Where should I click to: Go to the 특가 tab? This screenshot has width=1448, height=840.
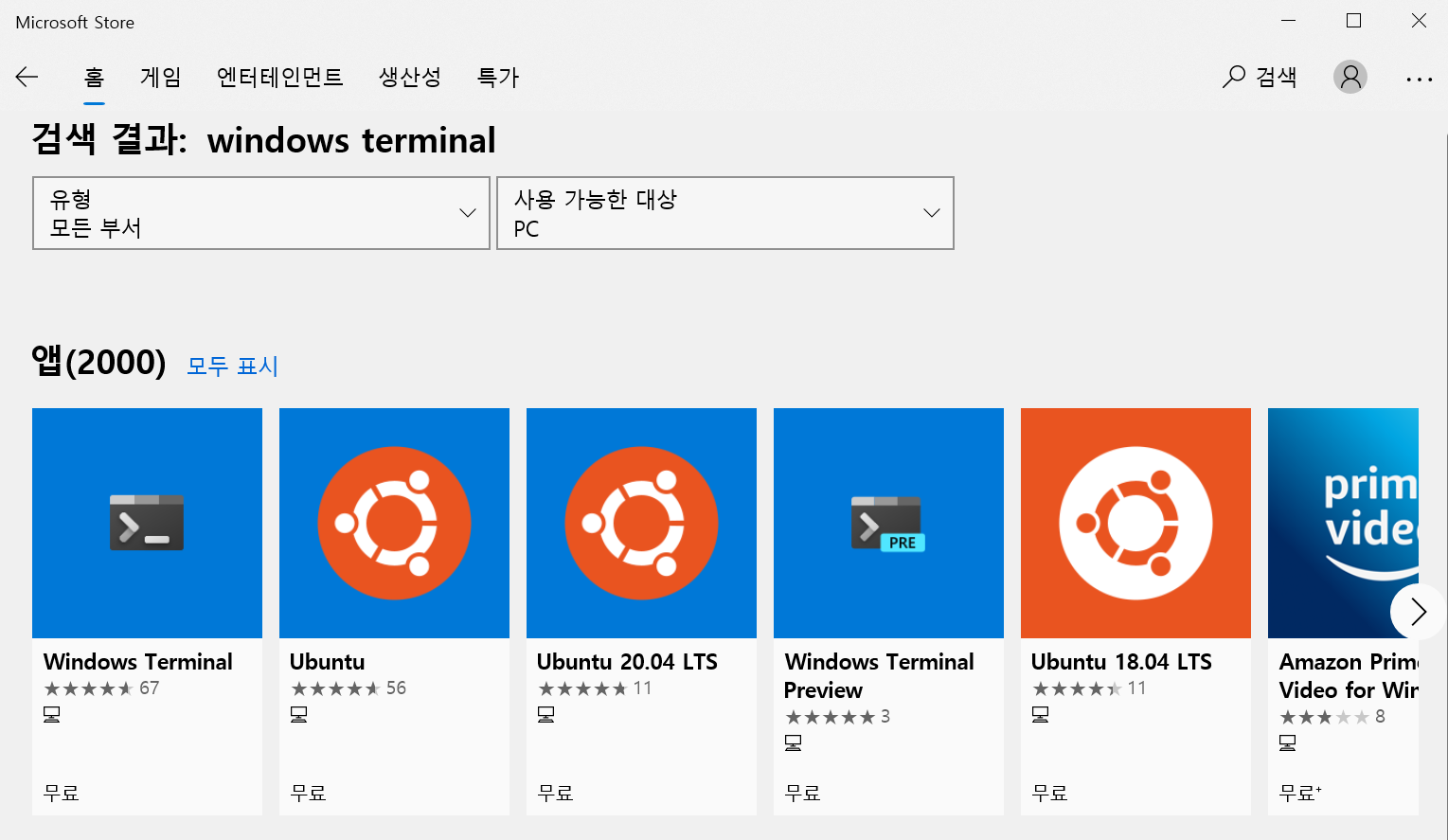pos(498,78)
